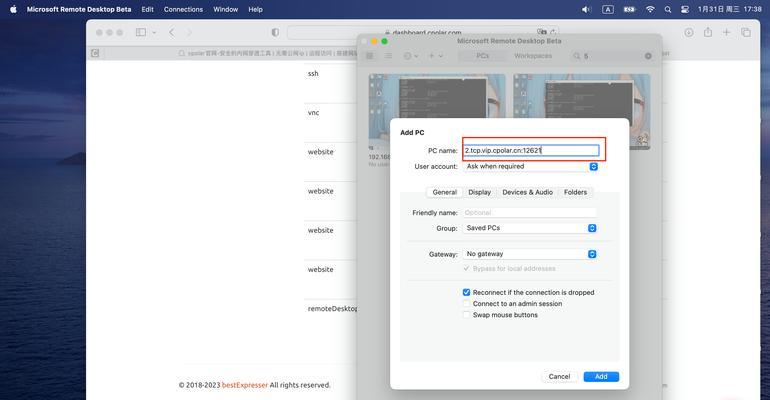The height and width of the screenshot is (400, 770).
Task: Click the volume icon in menu bar
Action: click(x=586, y=9)
